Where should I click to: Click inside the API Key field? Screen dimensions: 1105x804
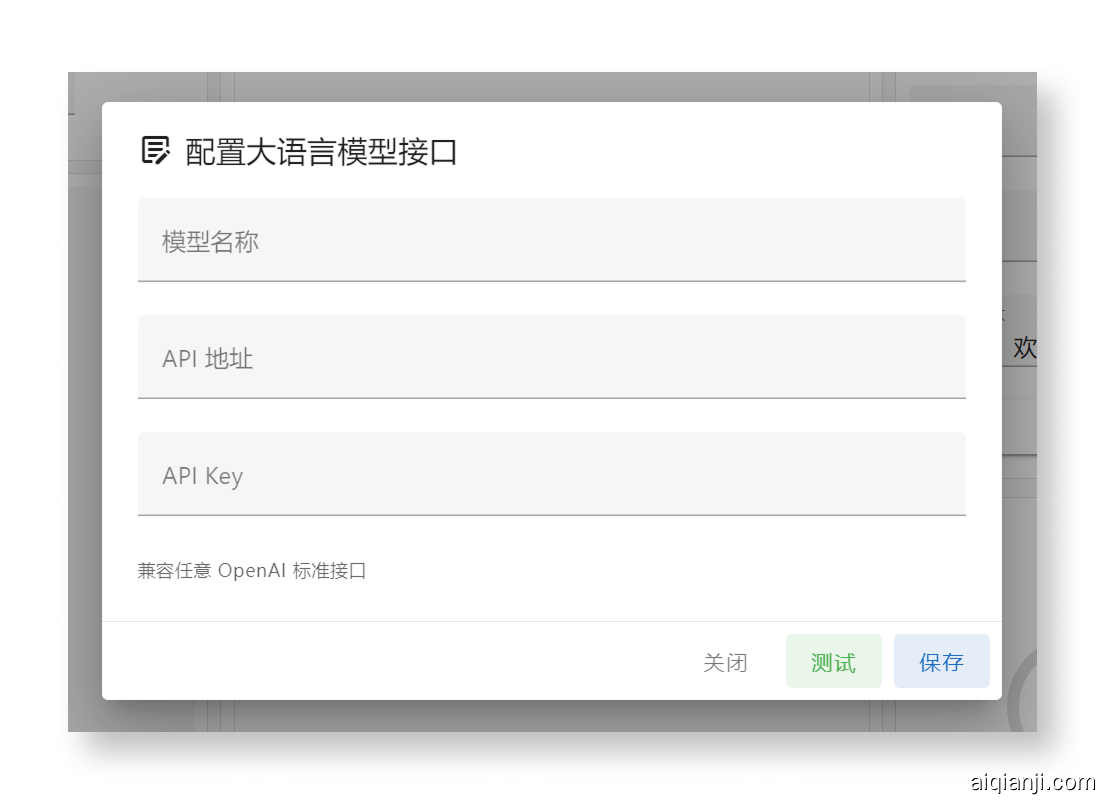(551, 474)
